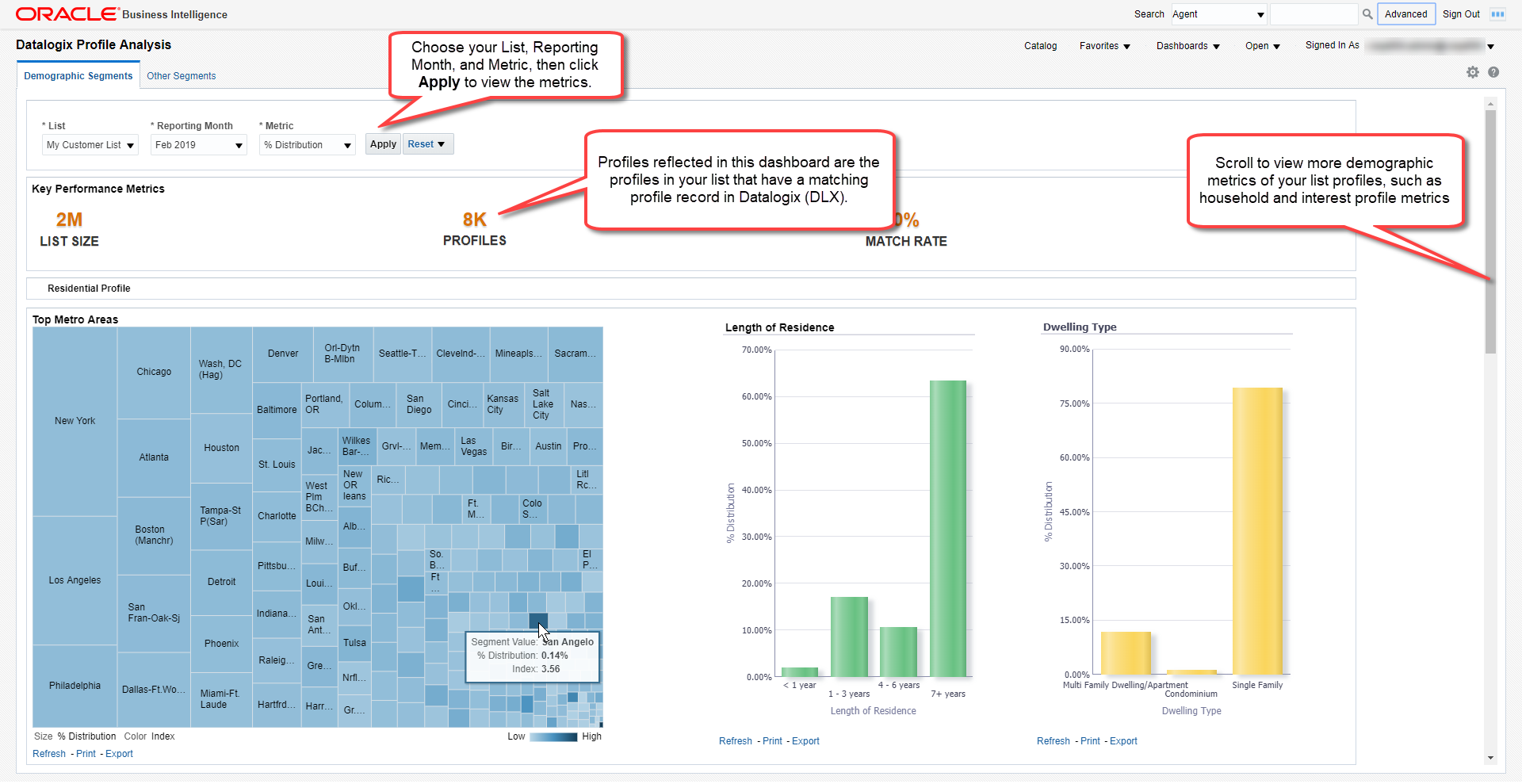
Task: Click the search magnifier icon
Action: tap(1367, 14)
